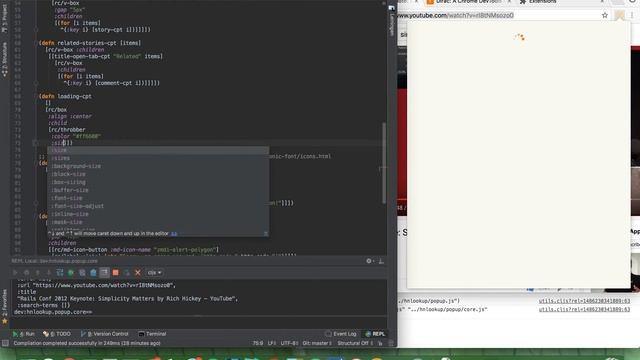Hide the REPL tool window
The width and height of the screenshot is (640, 360).
(x=381, y=261)
